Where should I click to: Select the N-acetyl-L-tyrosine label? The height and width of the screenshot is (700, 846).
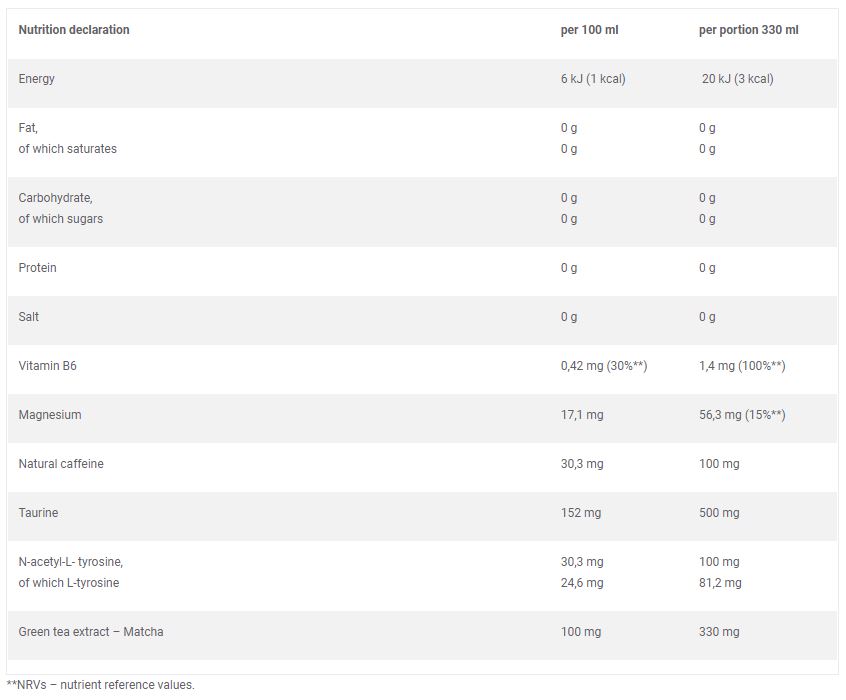tap(71, 562)
